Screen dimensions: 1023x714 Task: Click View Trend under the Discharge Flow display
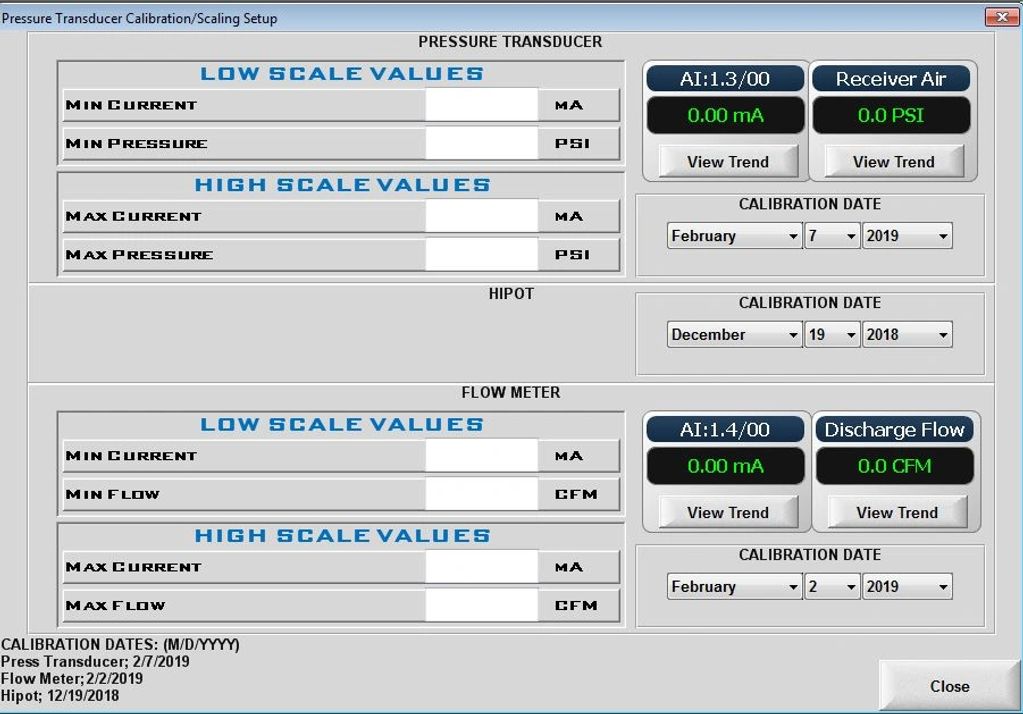[x=893, y=512]
